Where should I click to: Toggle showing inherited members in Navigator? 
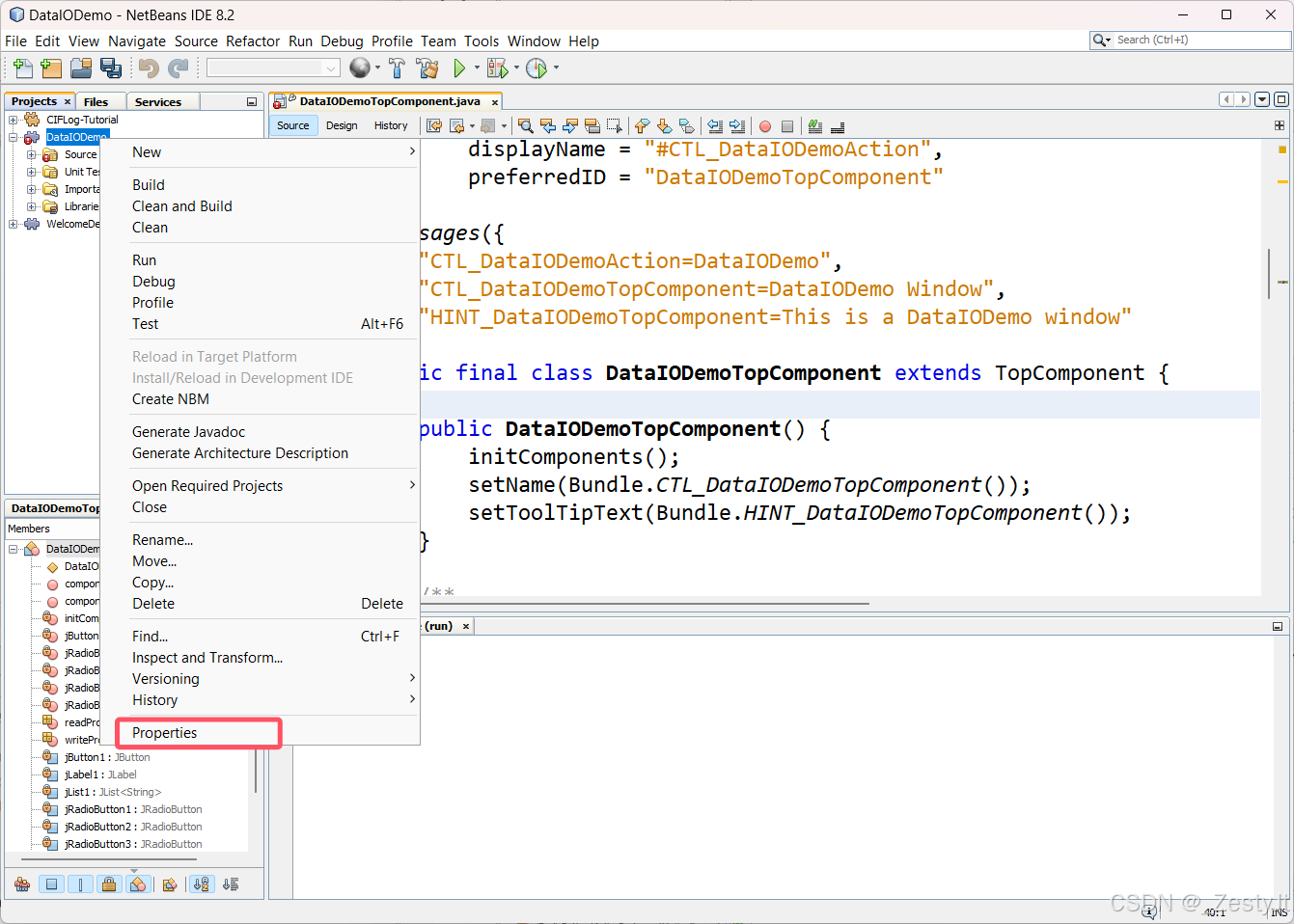click(21, 883)
